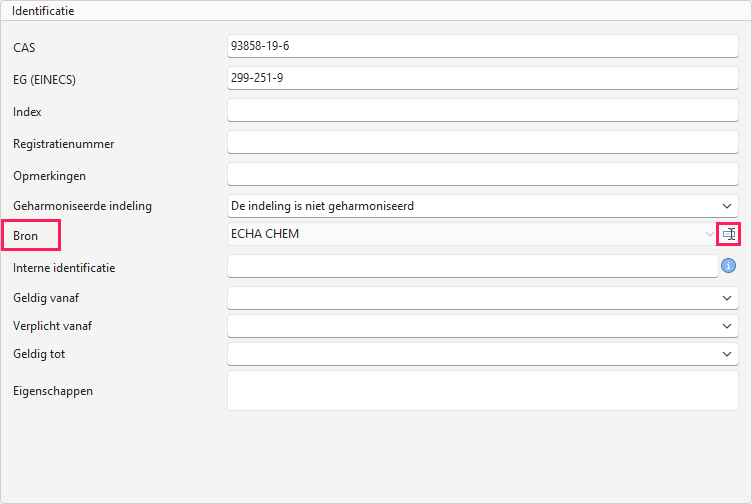Image resolution: width=752 pixels, height=504 pixels.
Task: Click the Eigenschappen label text
Action: [x=53, y=391]
